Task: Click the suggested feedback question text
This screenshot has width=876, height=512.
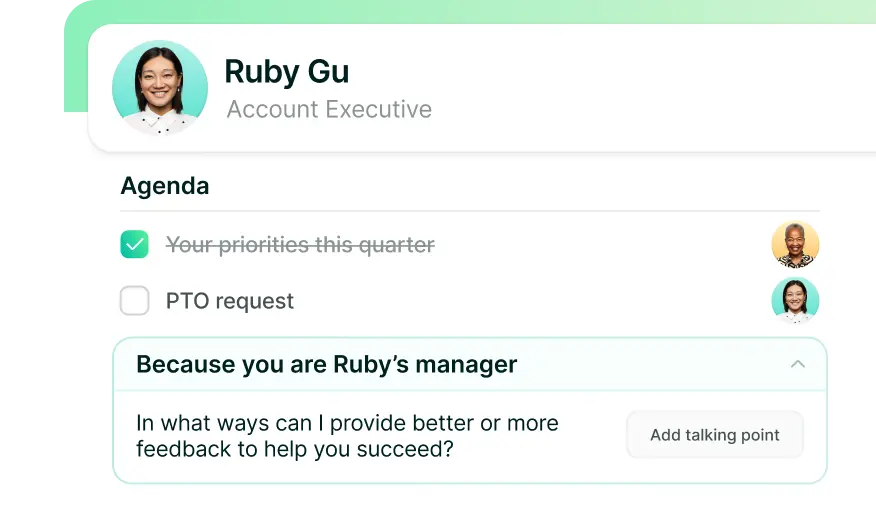Action: (347, 436)
